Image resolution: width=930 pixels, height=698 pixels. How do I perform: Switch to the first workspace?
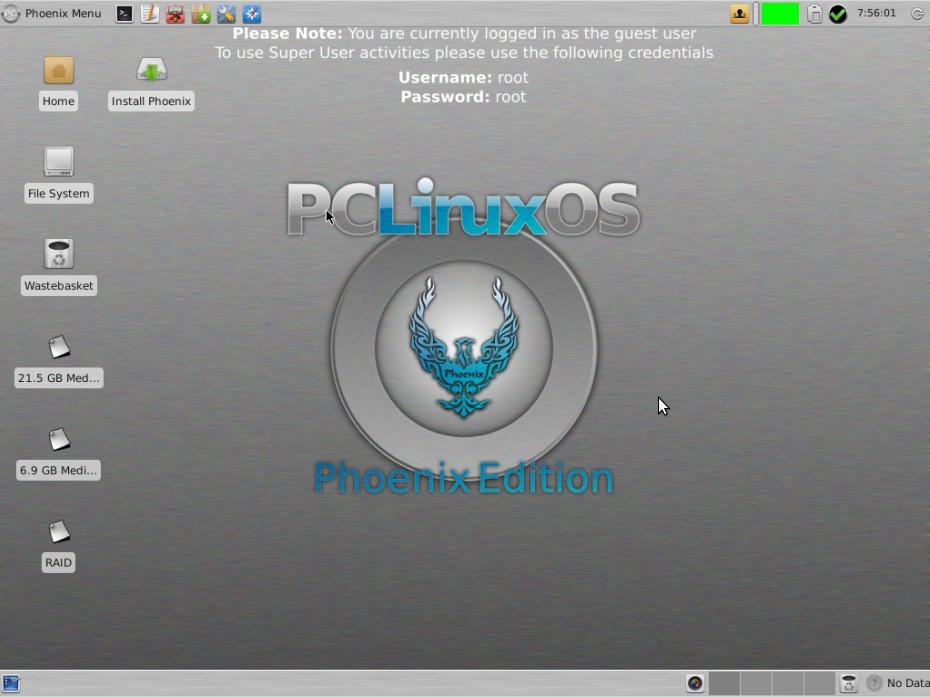click(724, 683)
